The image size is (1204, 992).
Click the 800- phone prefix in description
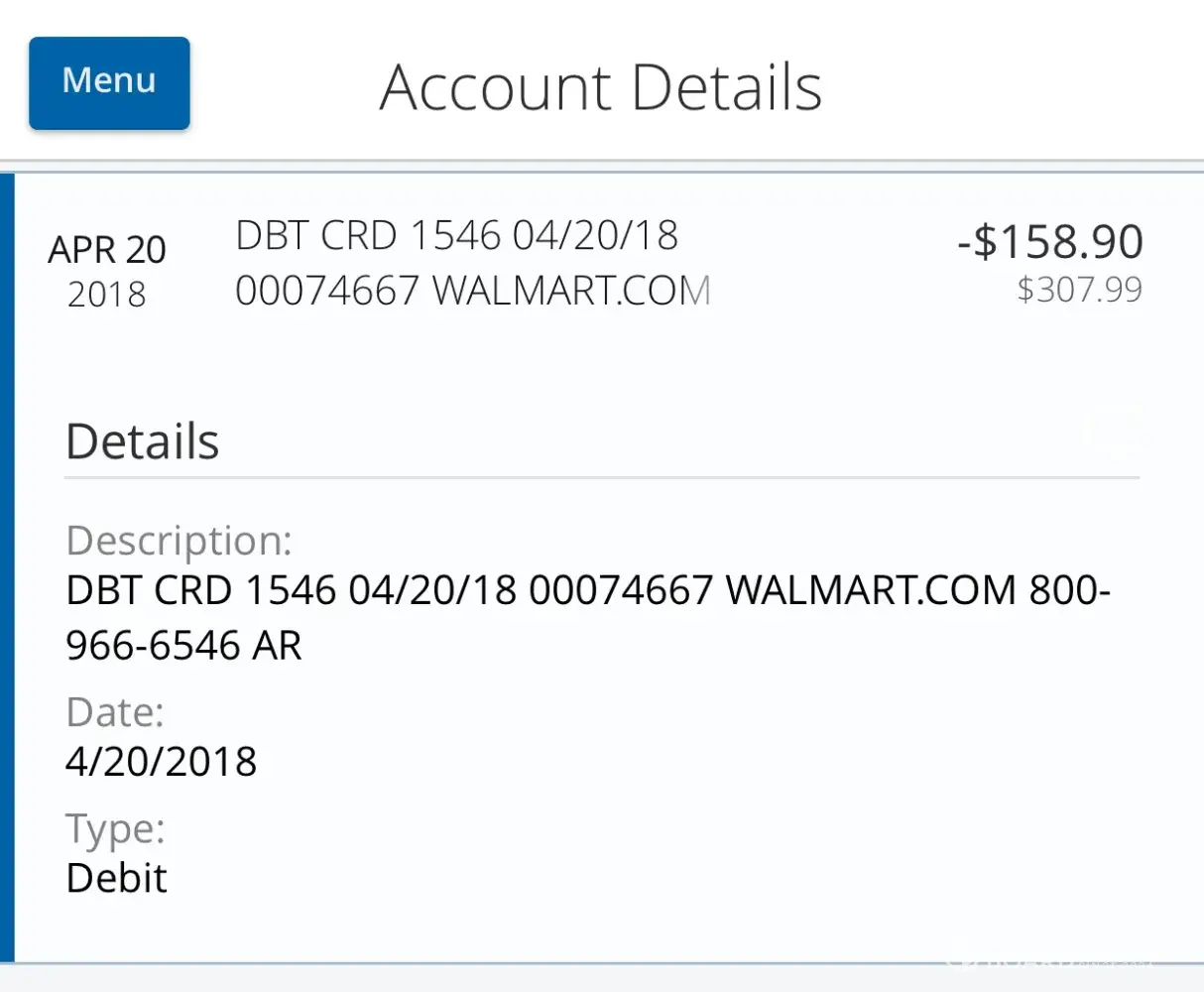(x=1069, y=590)
